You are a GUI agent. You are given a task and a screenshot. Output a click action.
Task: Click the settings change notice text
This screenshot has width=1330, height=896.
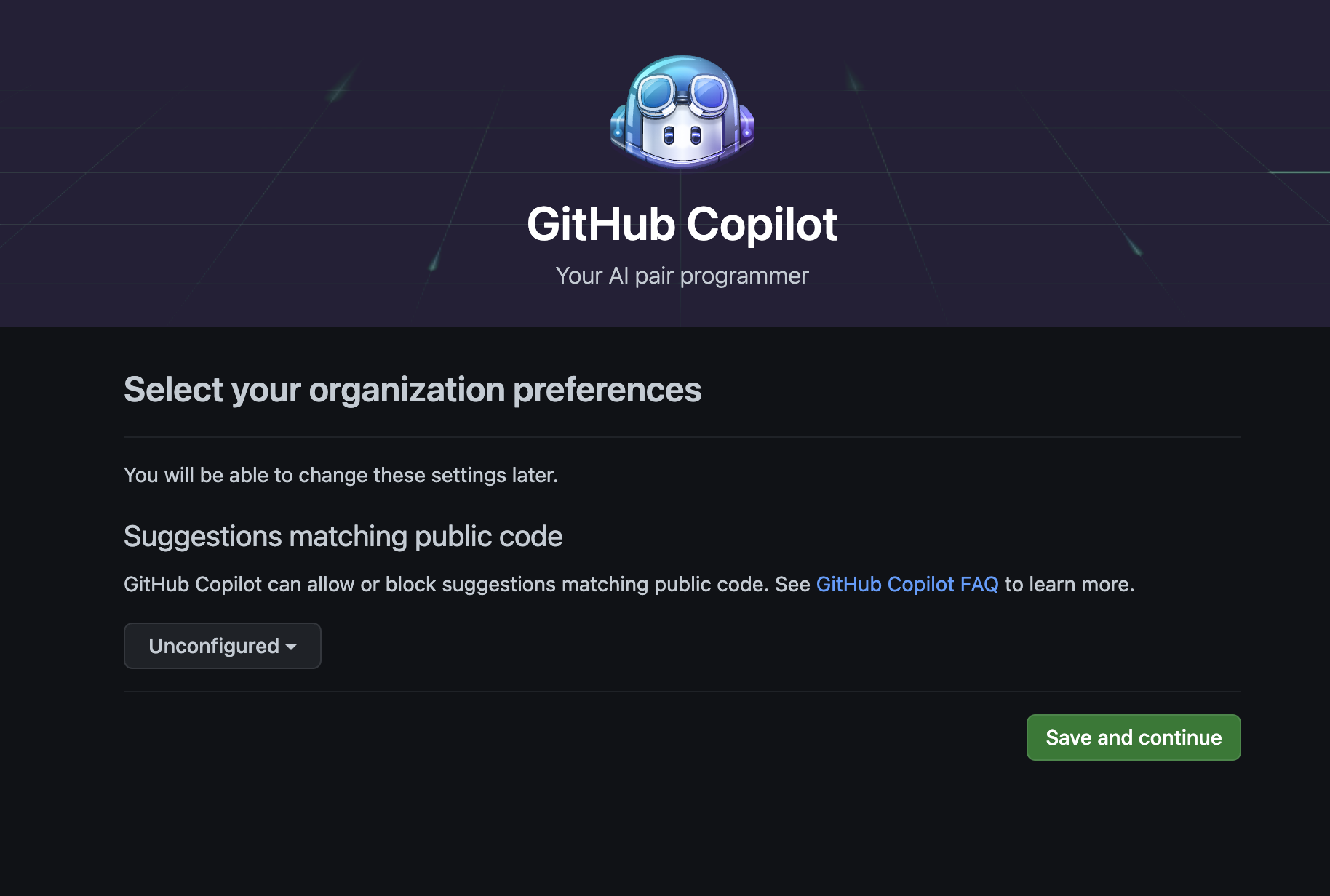[341, 475]
